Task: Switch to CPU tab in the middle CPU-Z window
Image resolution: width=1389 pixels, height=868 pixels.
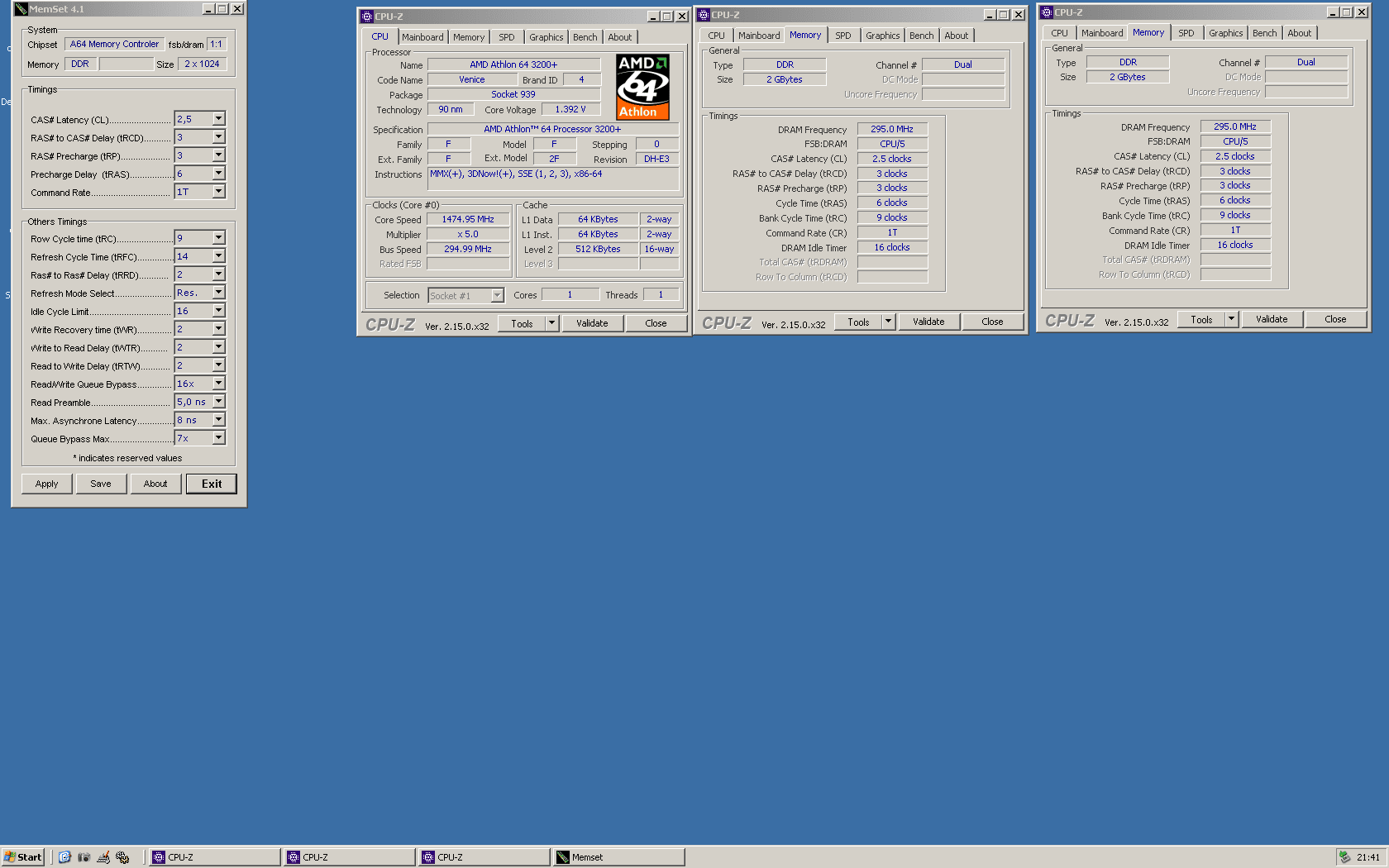Action: (x=717, y=36)
